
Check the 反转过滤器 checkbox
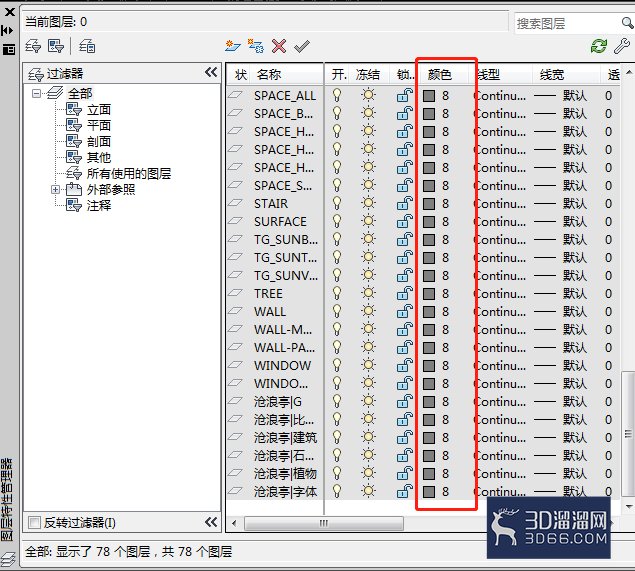(x=34, y=522)
